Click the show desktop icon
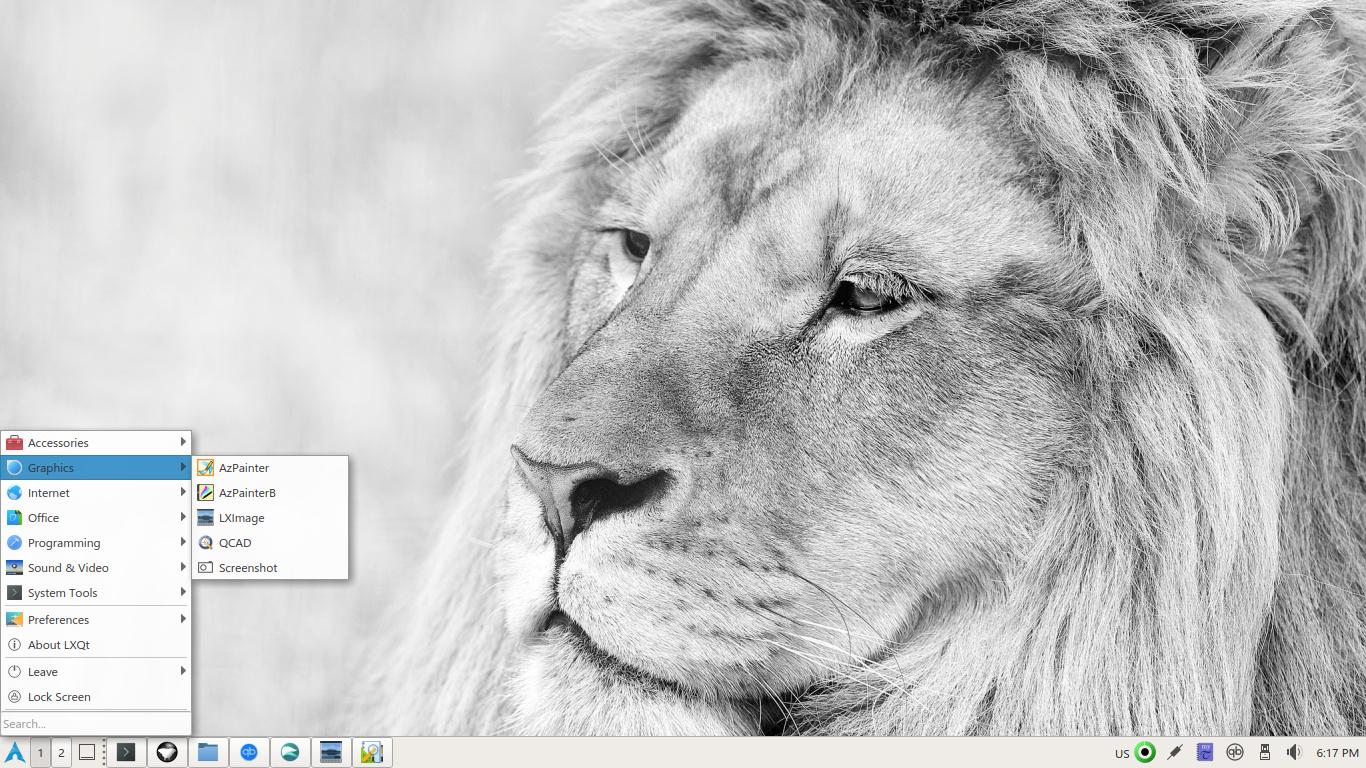 (x=87, y=753)
